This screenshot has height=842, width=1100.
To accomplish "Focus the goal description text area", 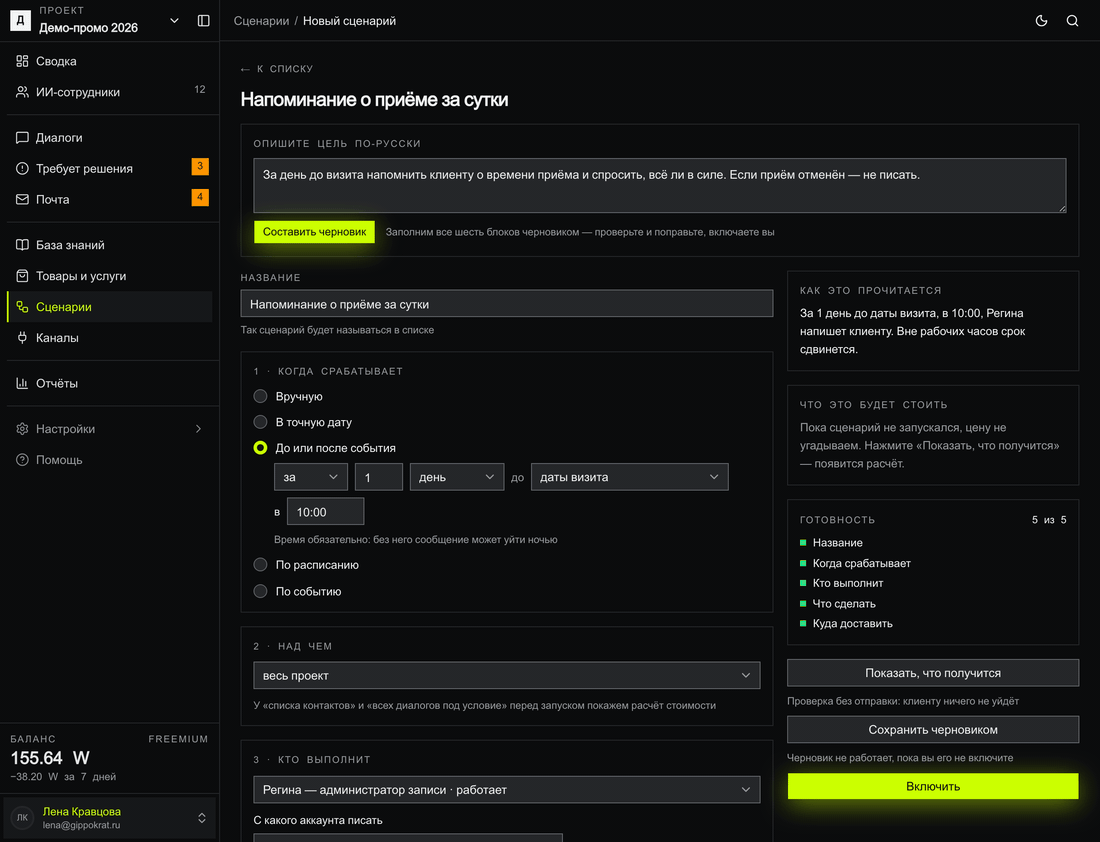I will [x=659, y=185].
